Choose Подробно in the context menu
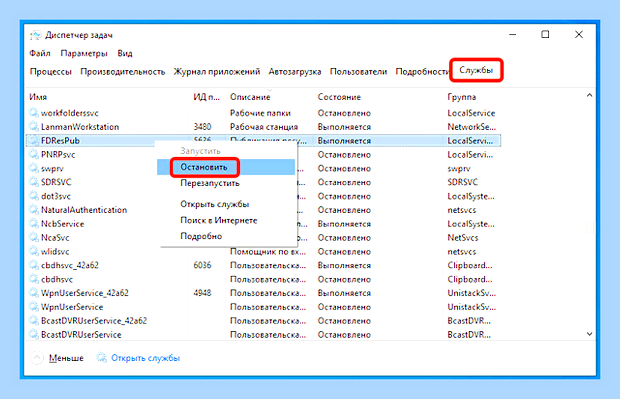This screenshot has width=620, height=399. click(201, 236)
